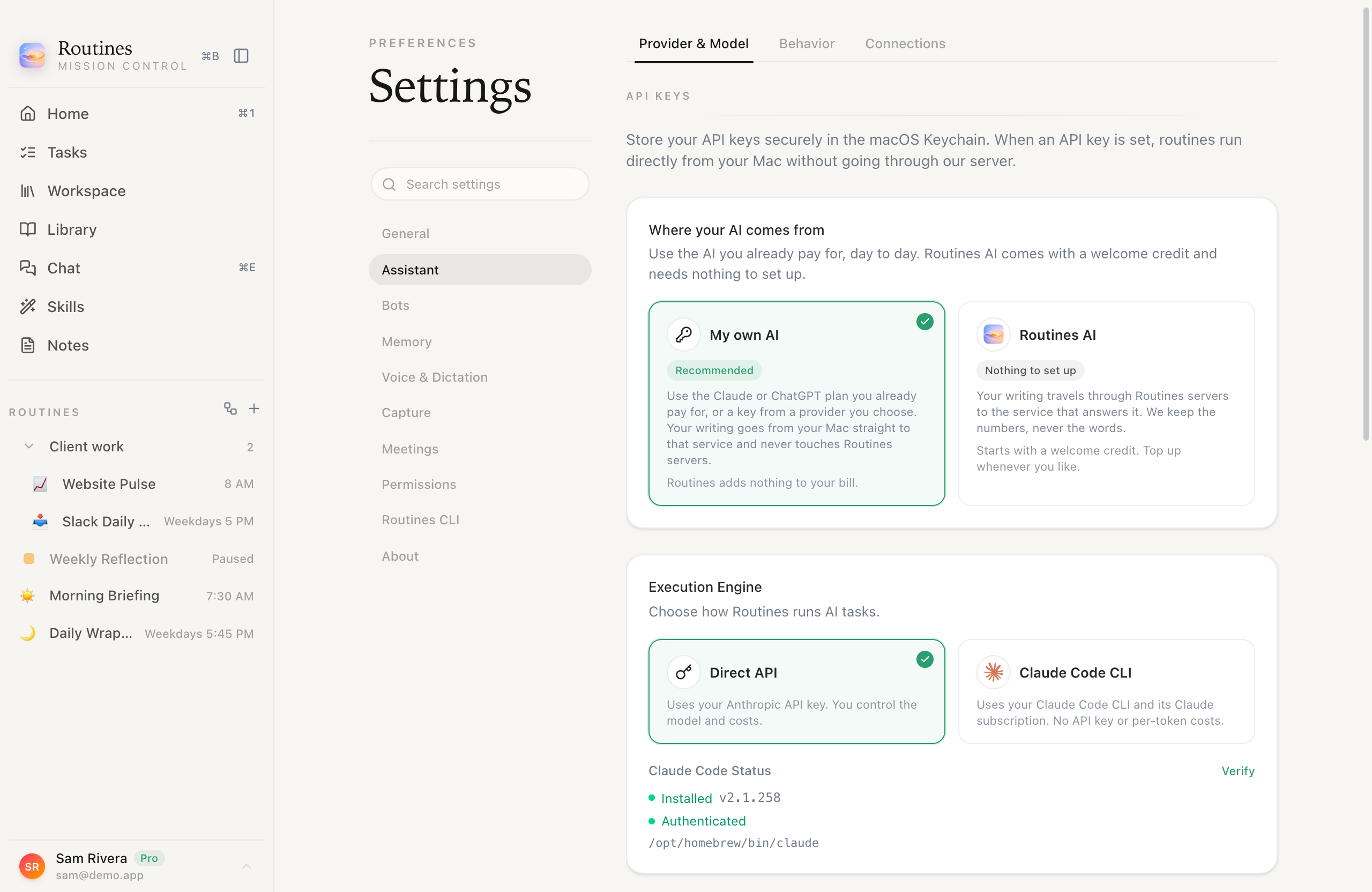
Task: Click the Routines AI card logo icon
Action: click(x=993, y=335)
